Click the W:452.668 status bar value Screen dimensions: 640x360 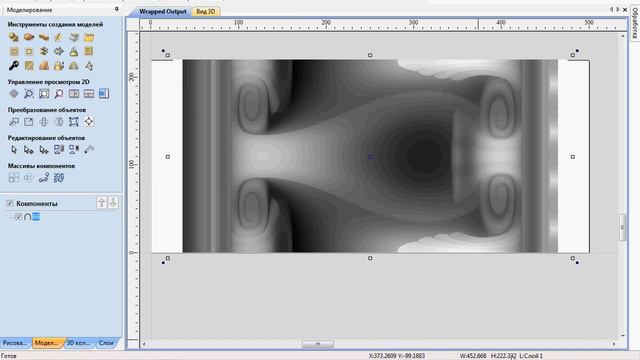point(473,356)
